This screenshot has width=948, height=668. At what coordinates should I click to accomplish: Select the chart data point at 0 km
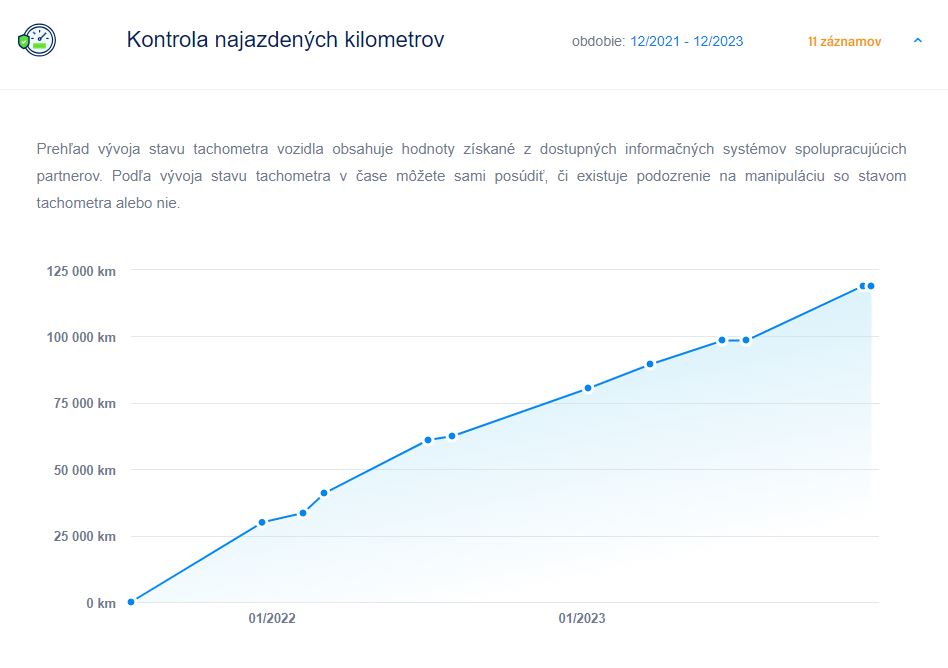[x=131, y=602]
